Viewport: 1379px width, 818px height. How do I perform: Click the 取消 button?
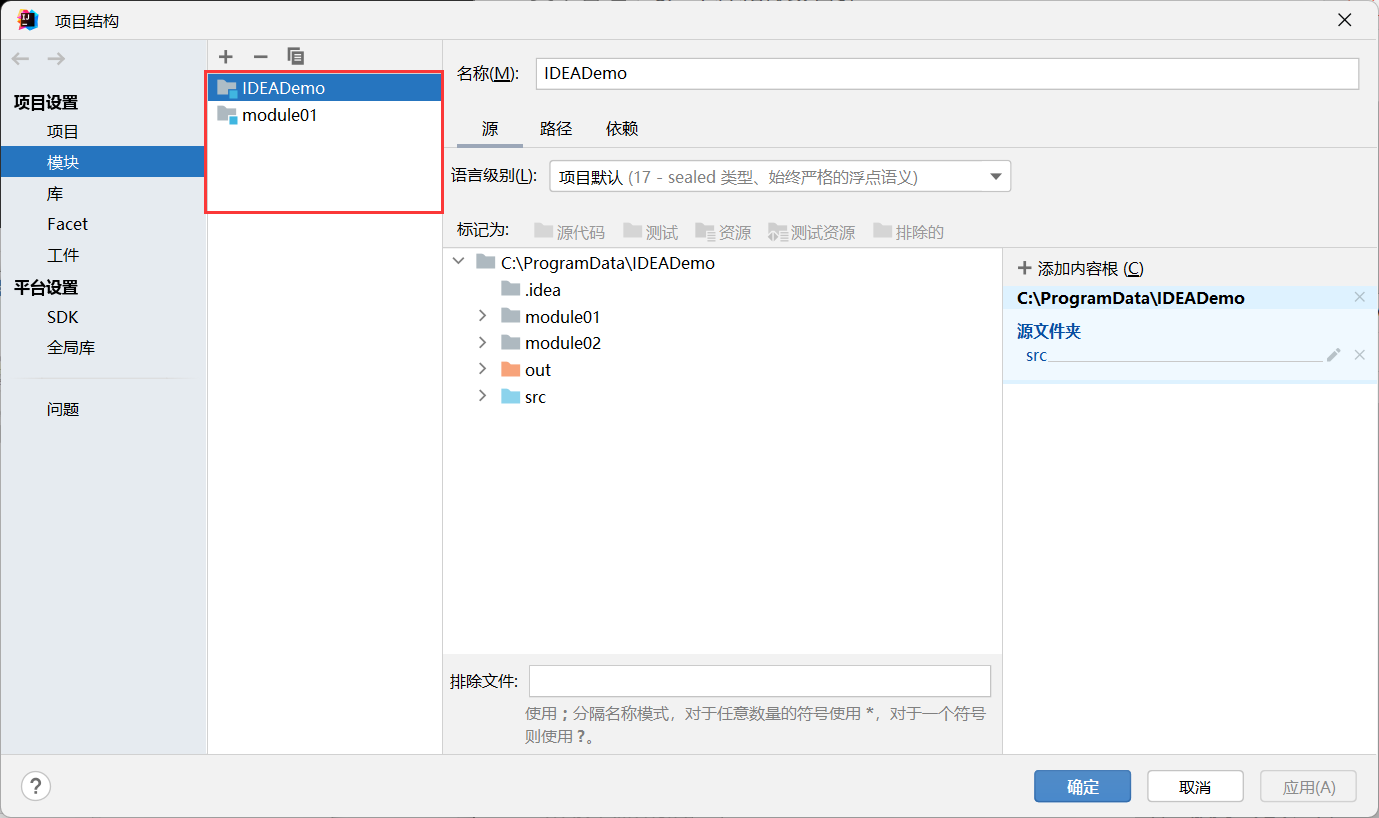[1195, 786]
